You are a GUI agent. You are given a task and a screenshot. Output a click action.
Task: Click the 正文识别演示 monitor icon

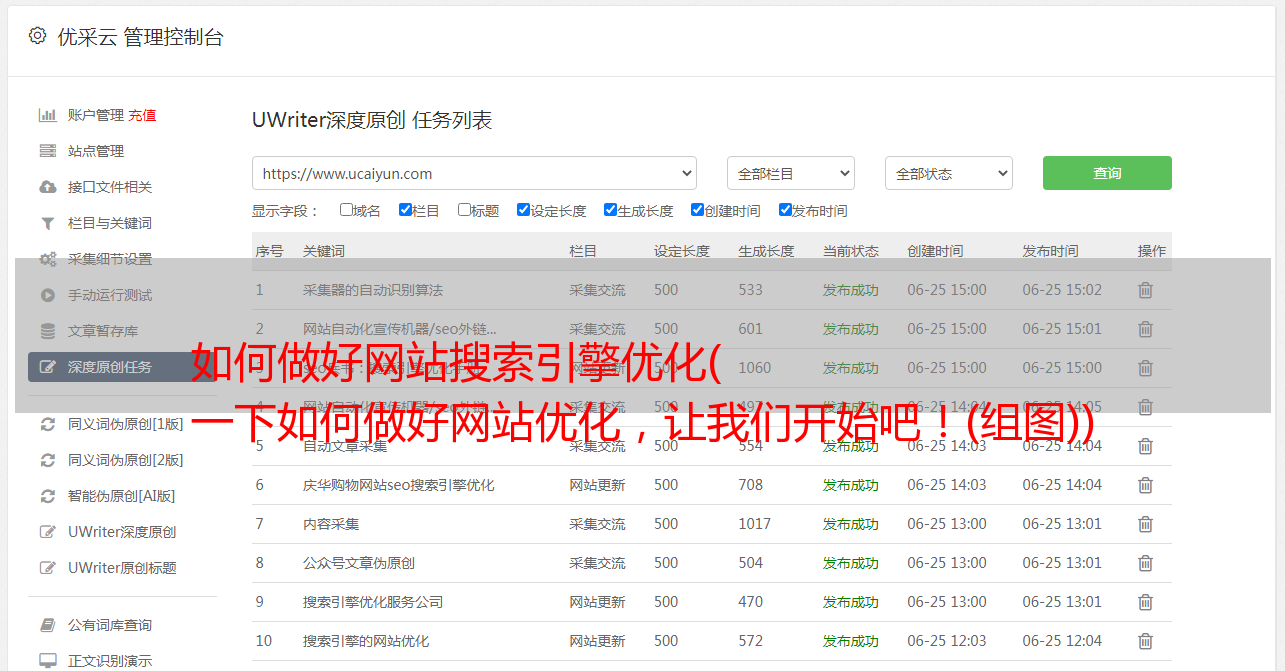47,661
